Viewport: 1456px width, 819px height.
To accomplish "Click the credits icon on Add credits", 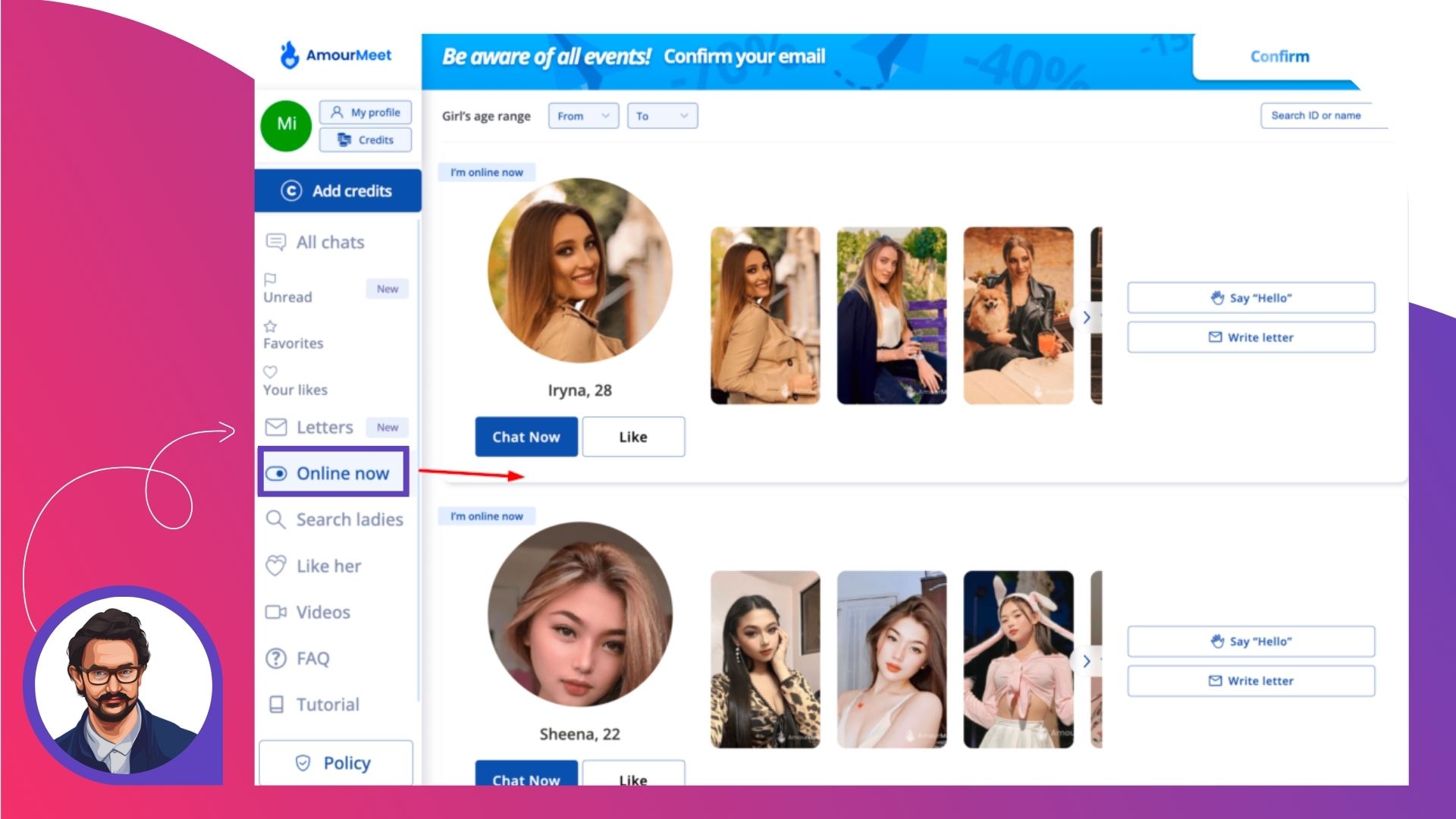I will pyautogui.click(x=291, y=190).
